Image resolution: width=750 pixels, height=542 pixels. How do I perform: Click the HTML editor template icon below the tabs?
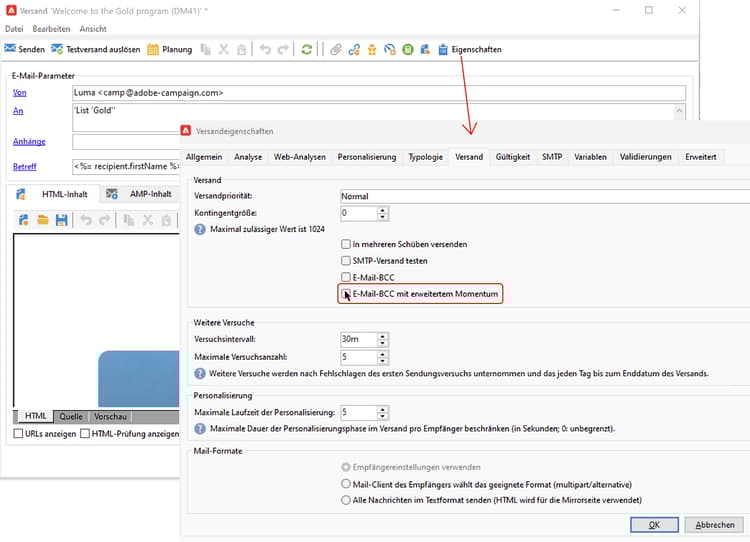(23, 220)
